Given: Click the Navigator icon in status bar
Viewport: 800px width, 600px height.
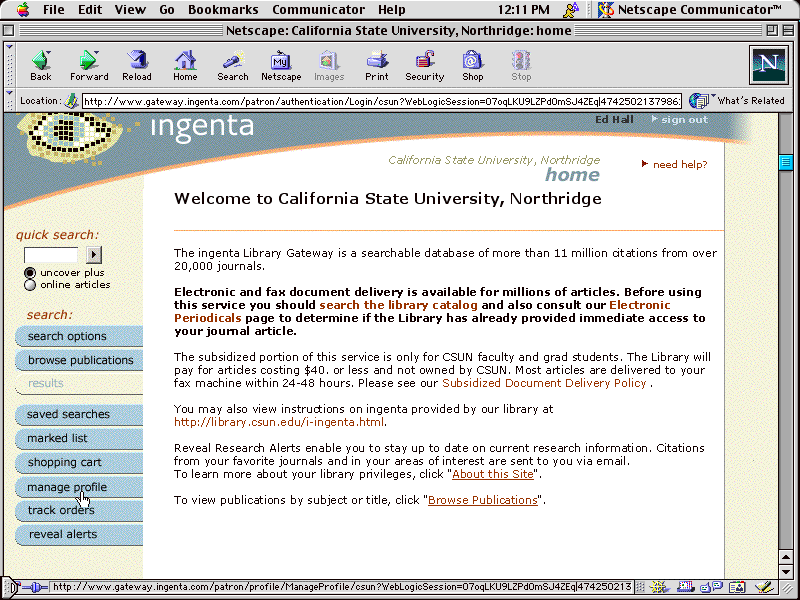Looking at the screenshot, I should pyautogui.click(x=658, y=588).
